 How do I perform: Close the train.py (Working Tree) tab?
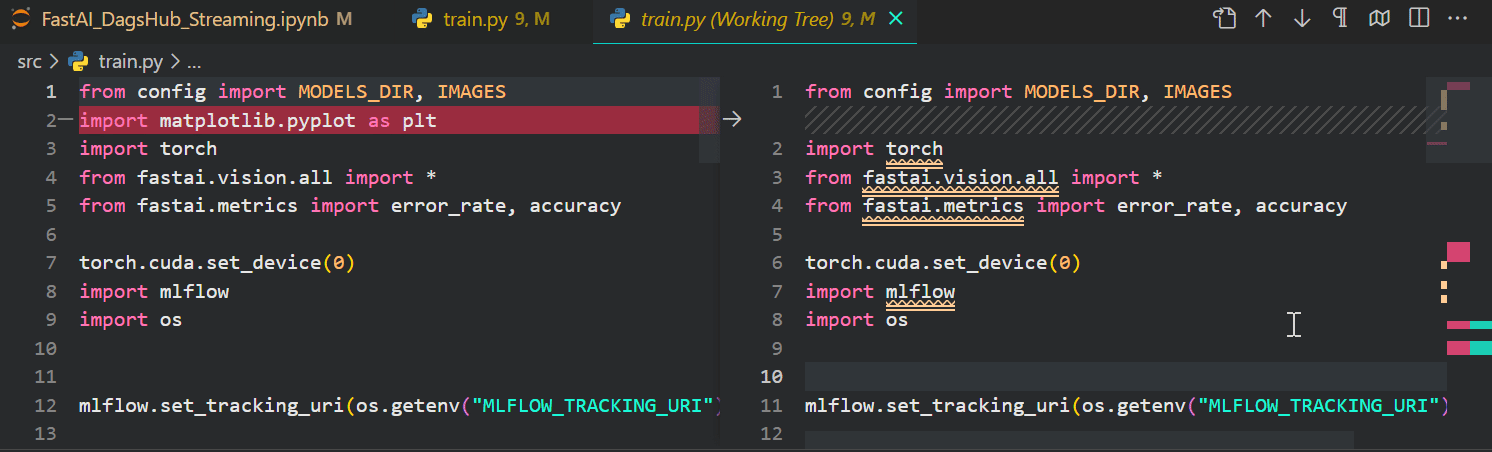[x=896, y=19]
